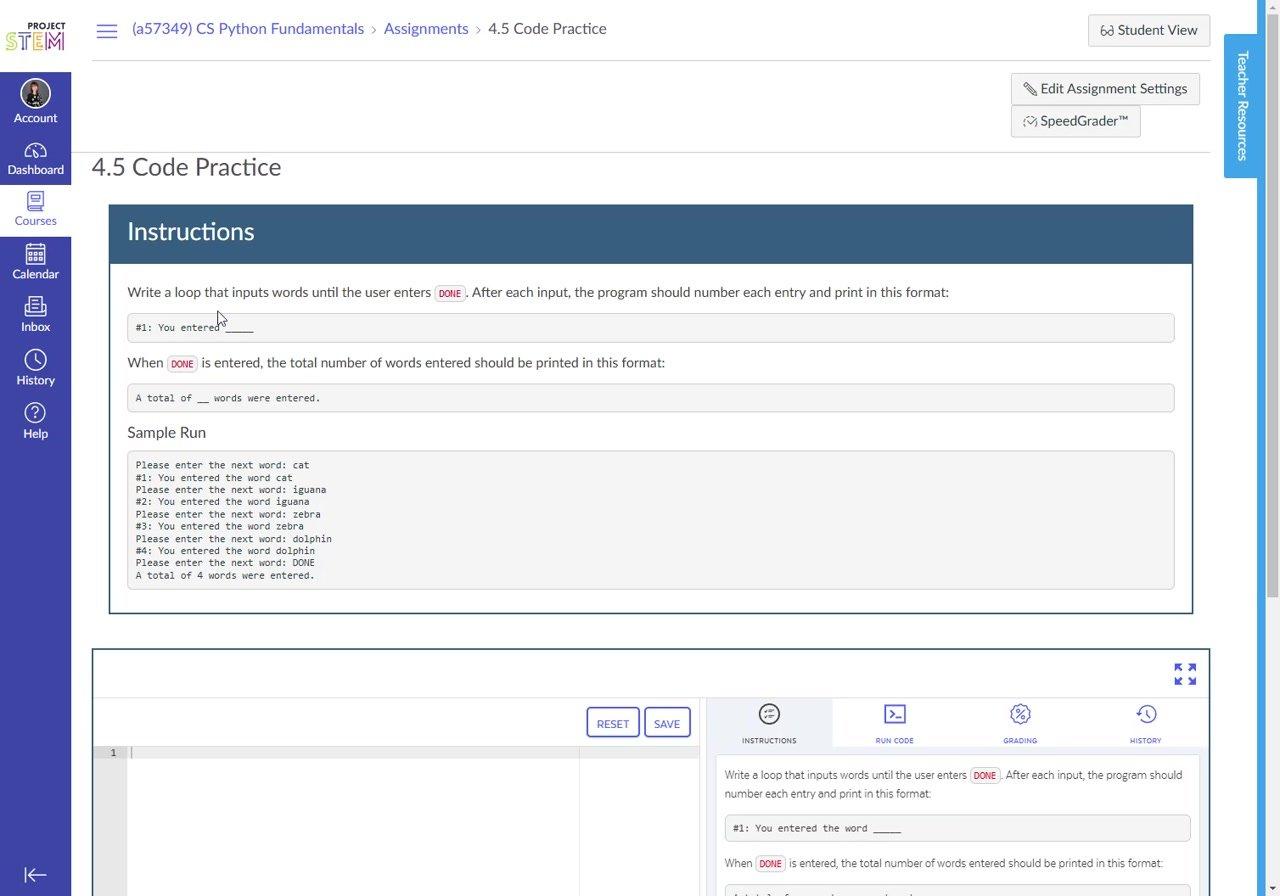Open the History tab in the code panel
Viewport: 1280px width, 896px height.
click(1146, 724)
